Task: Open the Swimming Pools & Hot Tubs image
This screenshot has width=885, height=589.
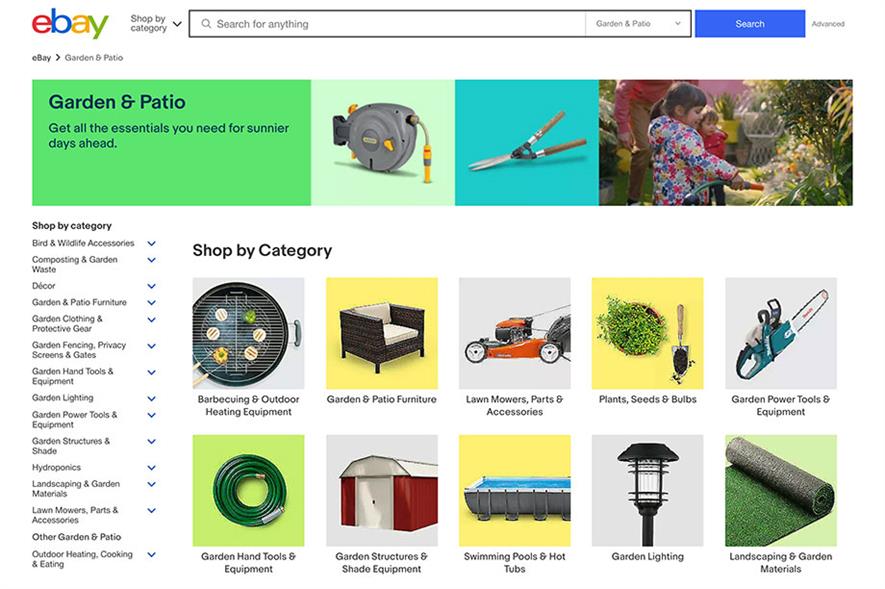Action: point(515,490)
